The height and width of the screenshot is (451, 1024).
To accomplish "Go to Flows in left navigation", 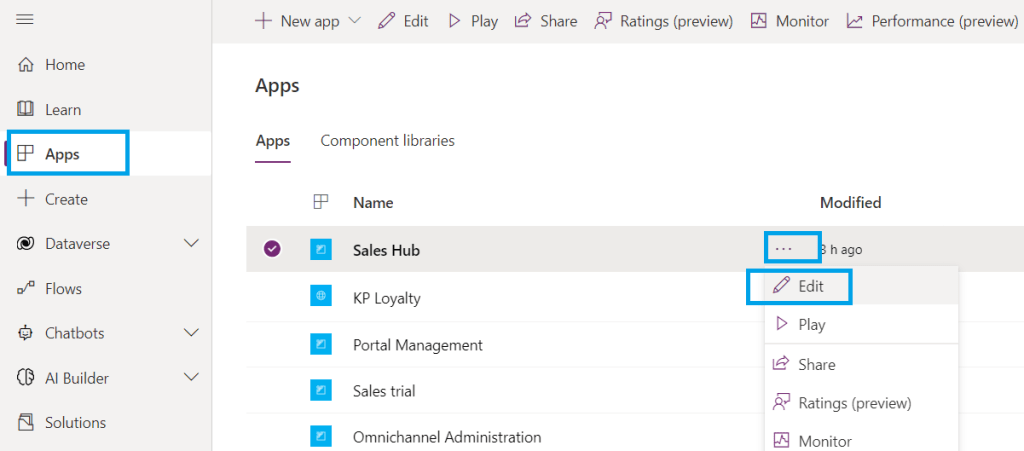I will point(63,289).
